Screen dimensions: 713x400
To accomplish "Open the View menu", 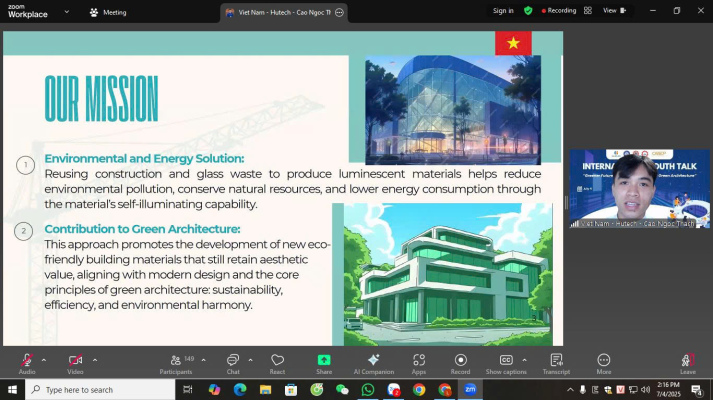I will 614,10.
